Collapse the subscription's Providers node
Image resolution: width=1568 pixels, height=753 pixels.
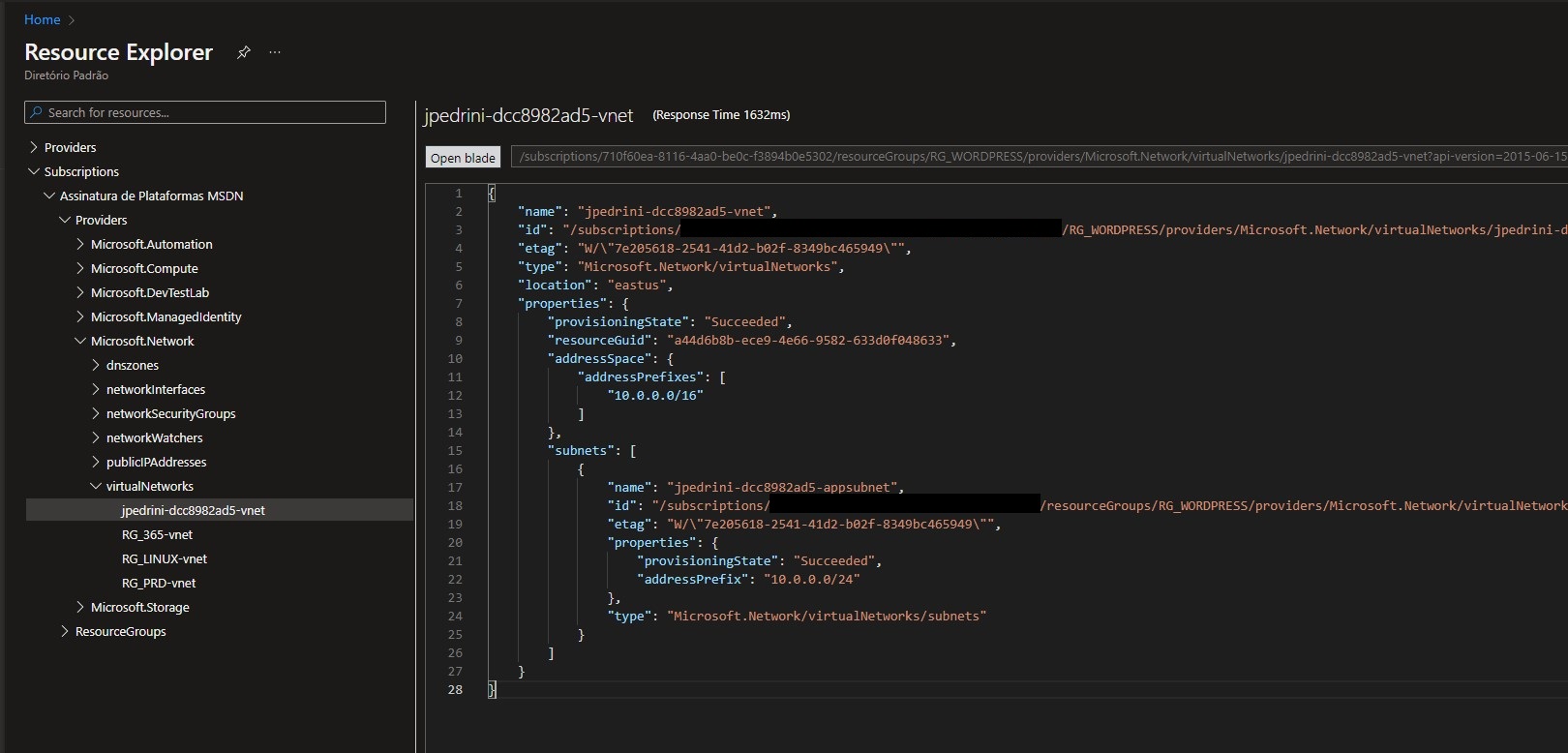65,220
